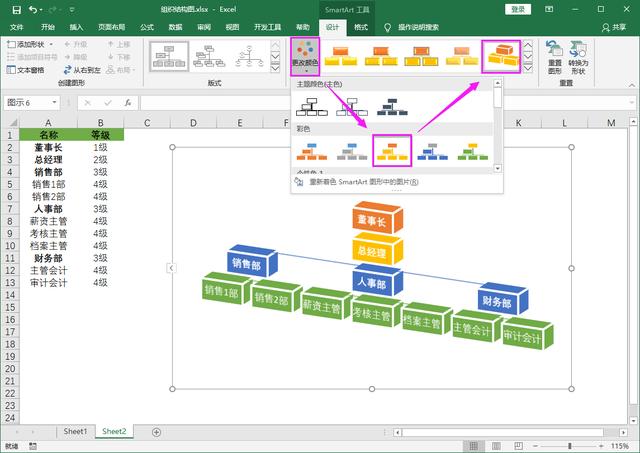640x453 pixels.
Task: Switch to Normal view icon
Action: click(x=473, y=446)
